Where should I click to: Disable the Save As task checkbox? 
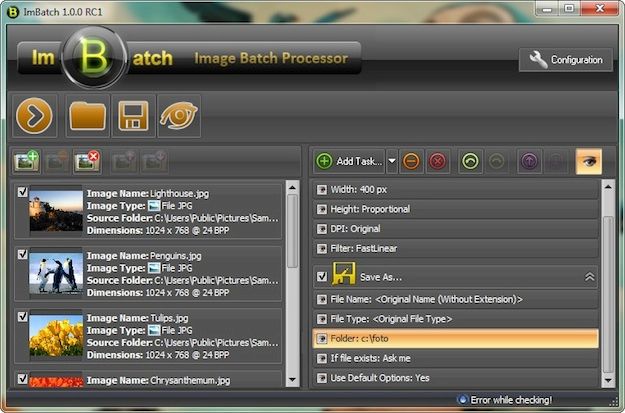click(322, 276)
